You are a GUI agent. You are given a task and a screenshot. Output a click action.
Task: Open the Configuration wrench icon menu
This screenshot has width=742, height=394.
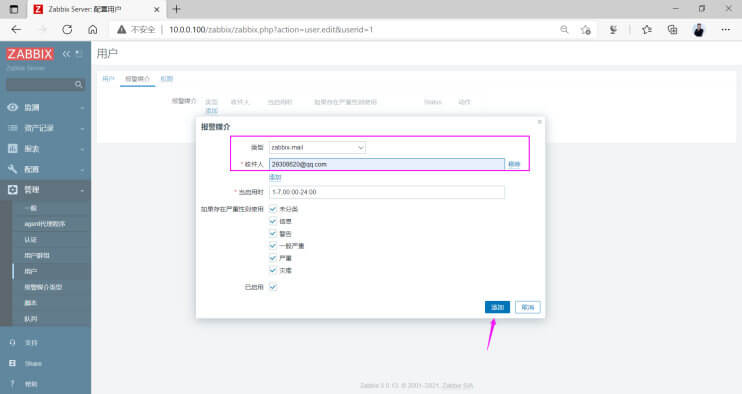click(x=13, y=169)
